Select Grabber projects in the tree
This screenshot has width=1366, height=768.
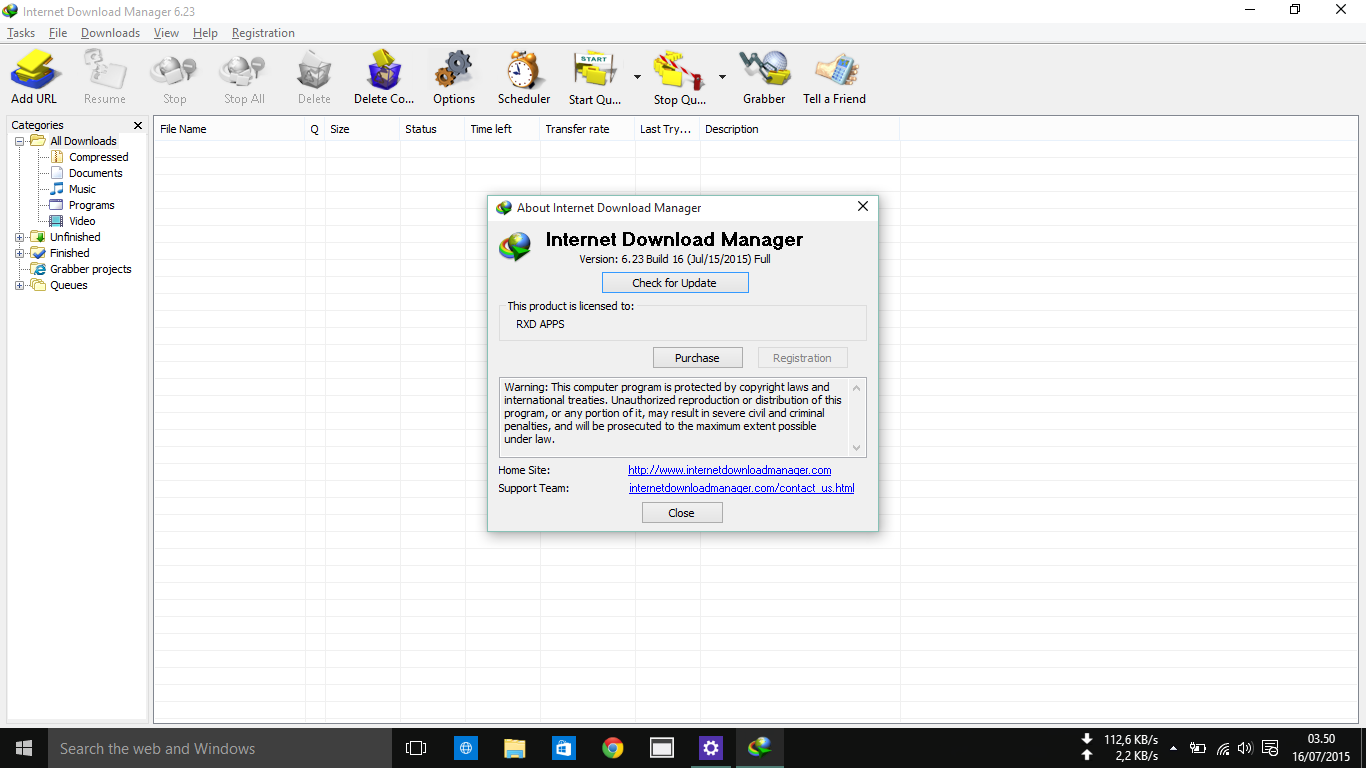(x=90, y=269)
